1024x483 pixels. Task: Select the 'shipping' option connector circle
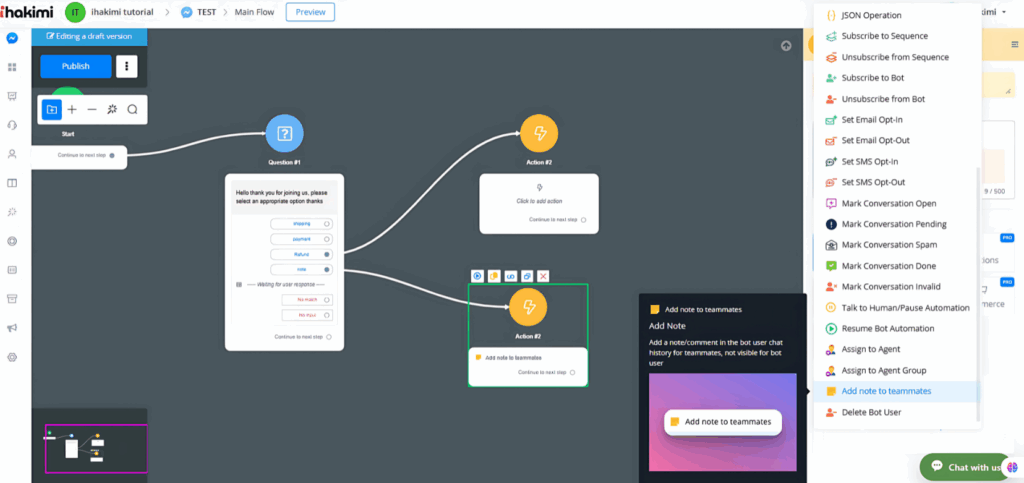pos(327,224)
